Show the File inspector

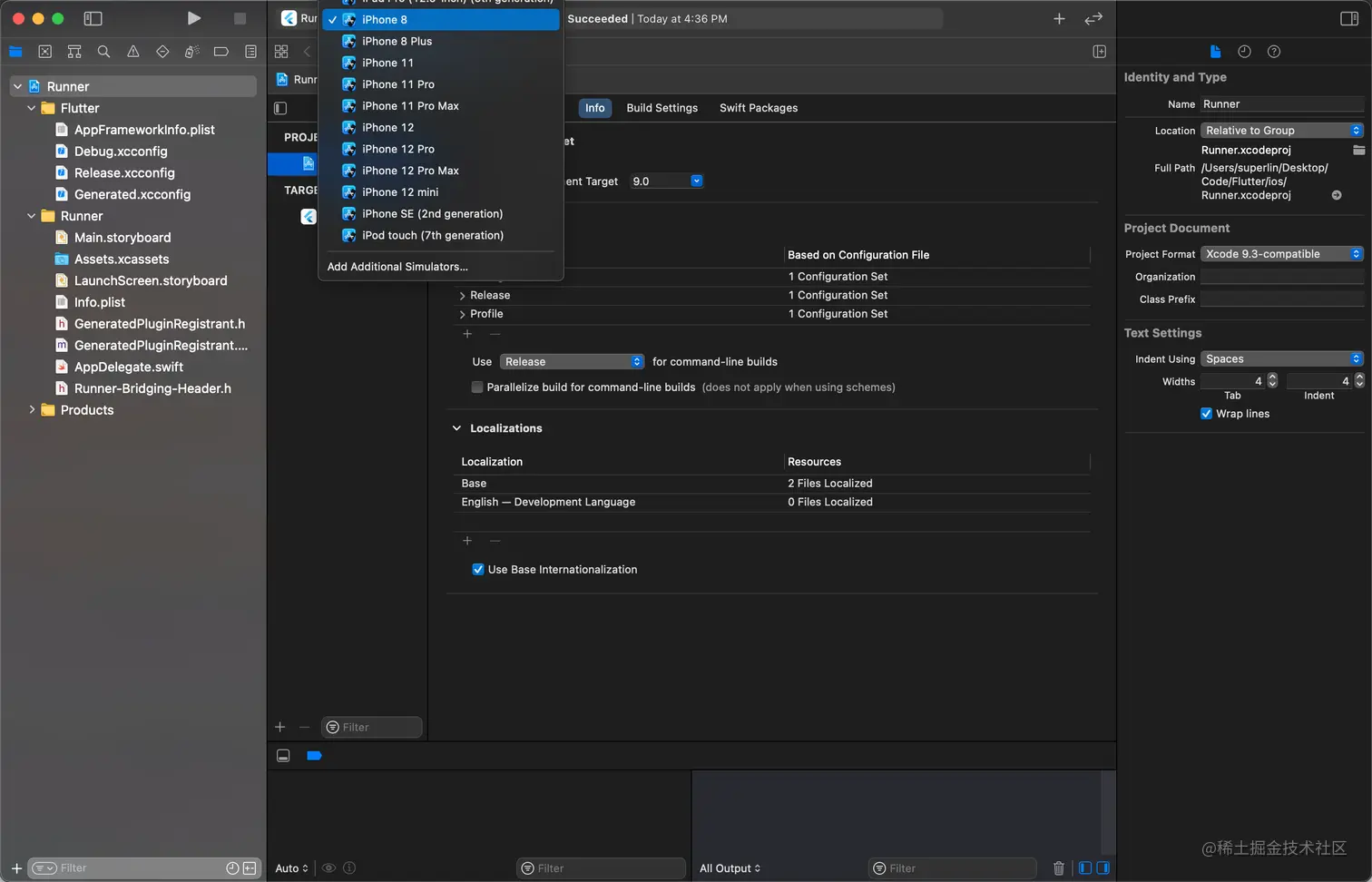click(x=1215, y=52)
